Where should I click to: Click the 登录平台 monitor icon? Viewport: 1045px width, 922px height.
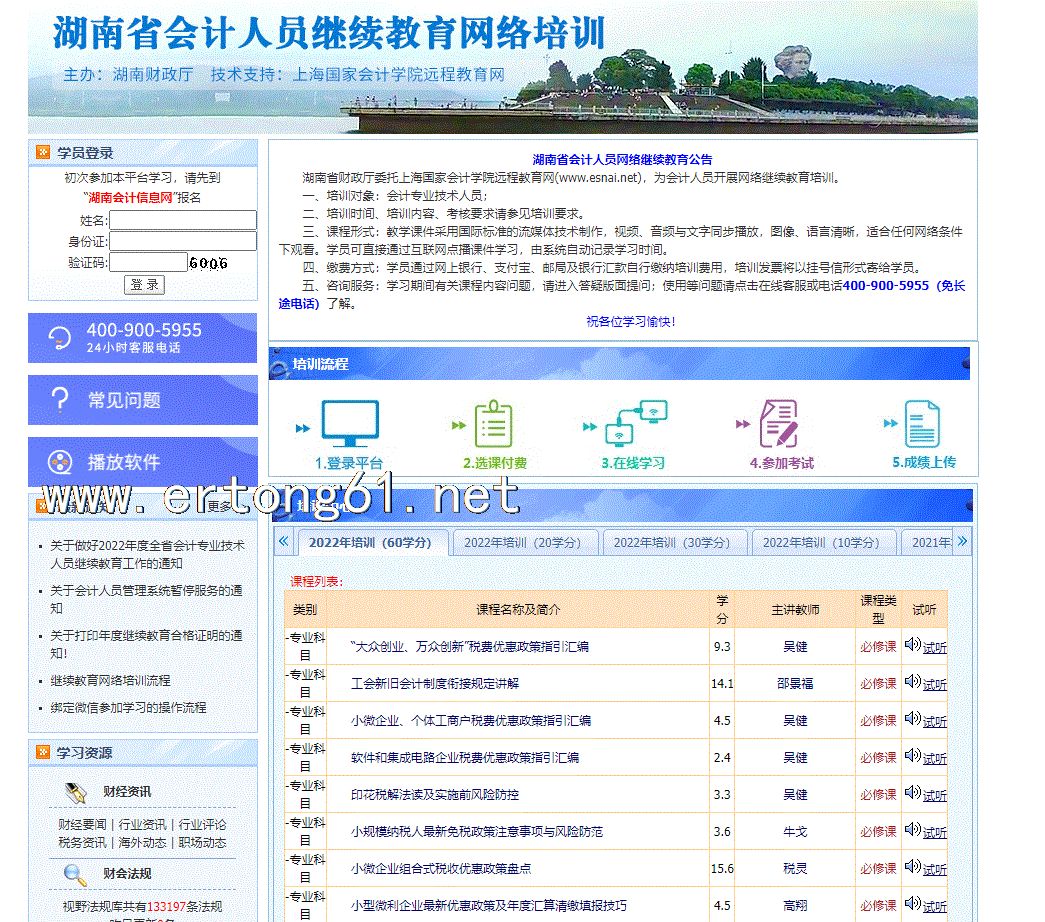350,424
